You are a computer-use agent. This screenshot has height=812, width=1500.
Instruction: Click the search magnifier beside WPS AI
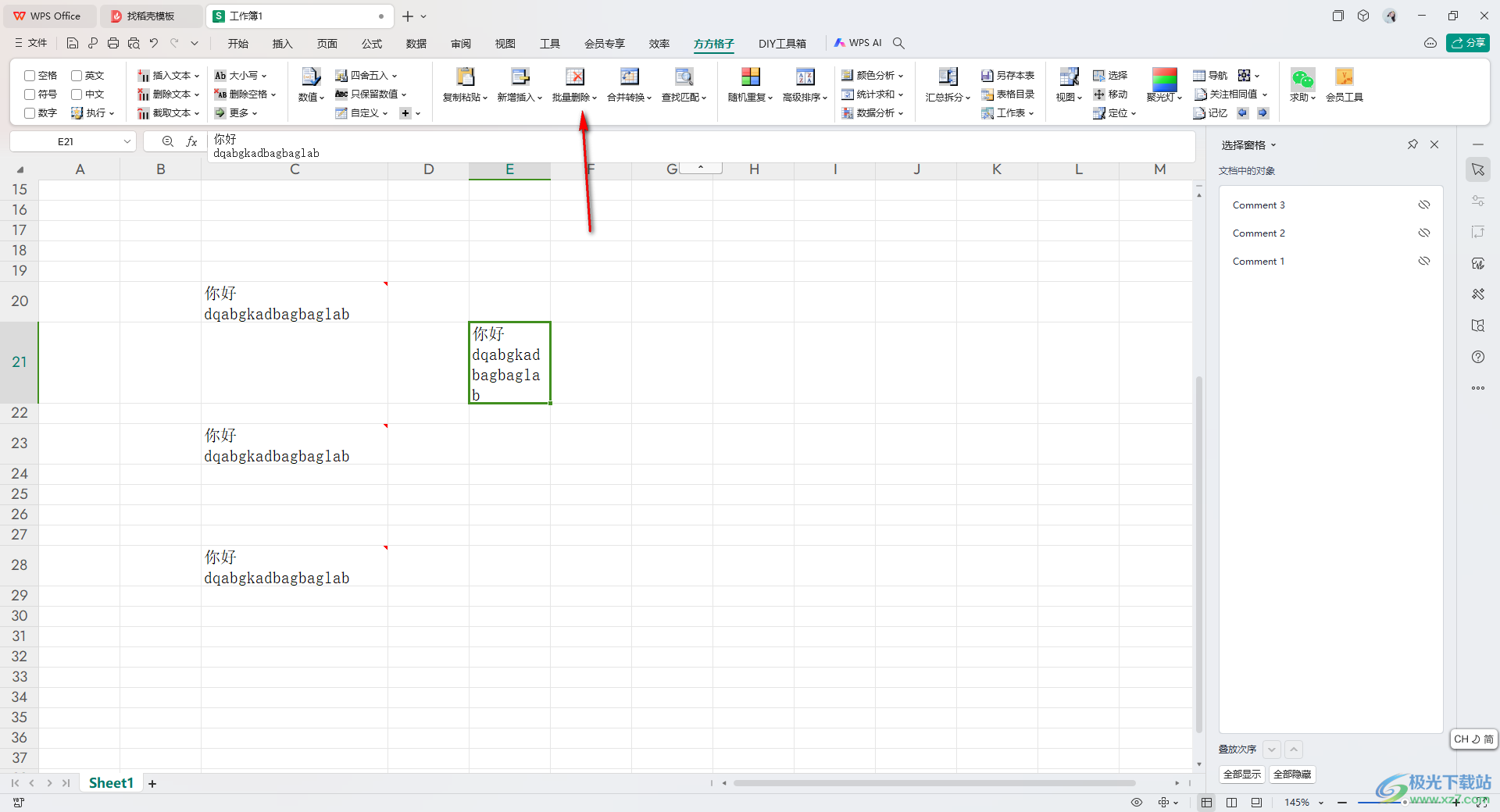pyautogui.click(x=898, y=44)
